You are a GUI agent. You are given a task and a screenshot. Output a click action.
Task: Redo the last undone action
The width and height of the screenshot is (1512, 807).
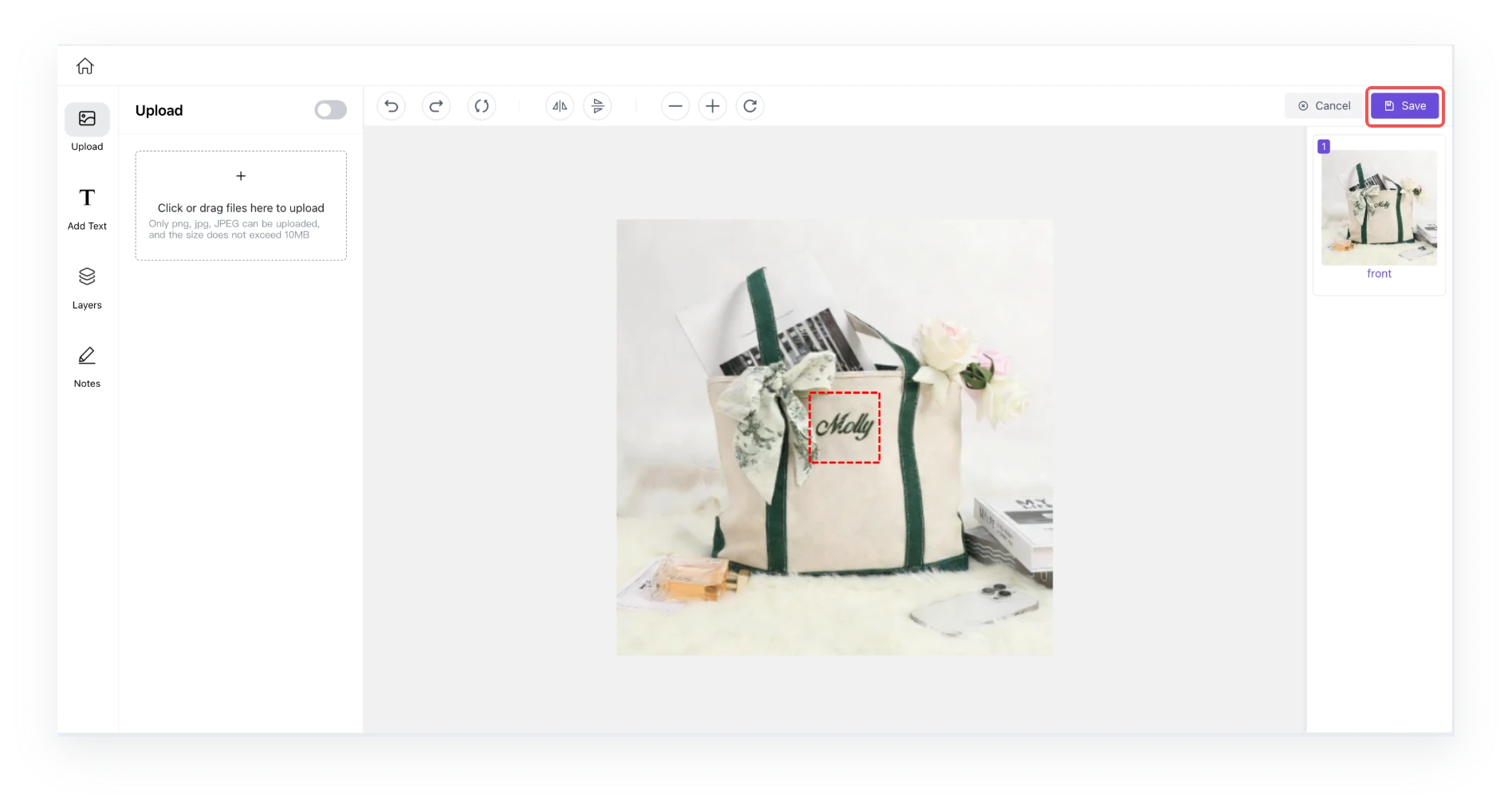[436, 106]
